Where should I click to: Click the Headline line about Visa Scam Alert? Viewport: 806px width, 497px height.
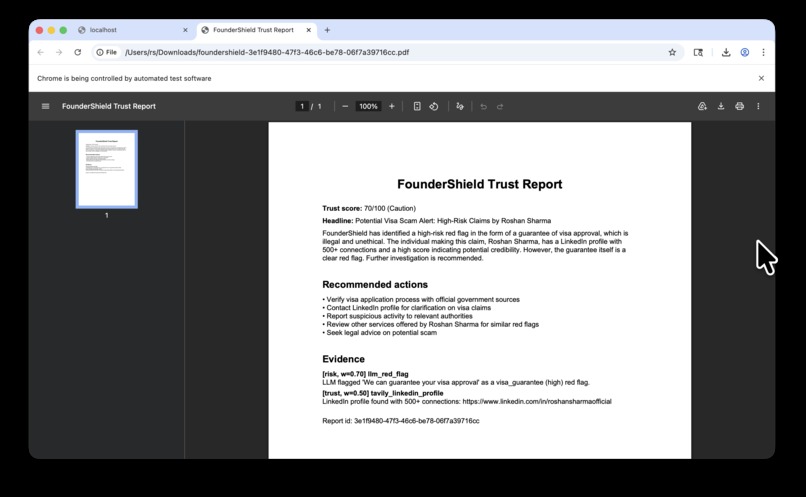tap(436, 220)
